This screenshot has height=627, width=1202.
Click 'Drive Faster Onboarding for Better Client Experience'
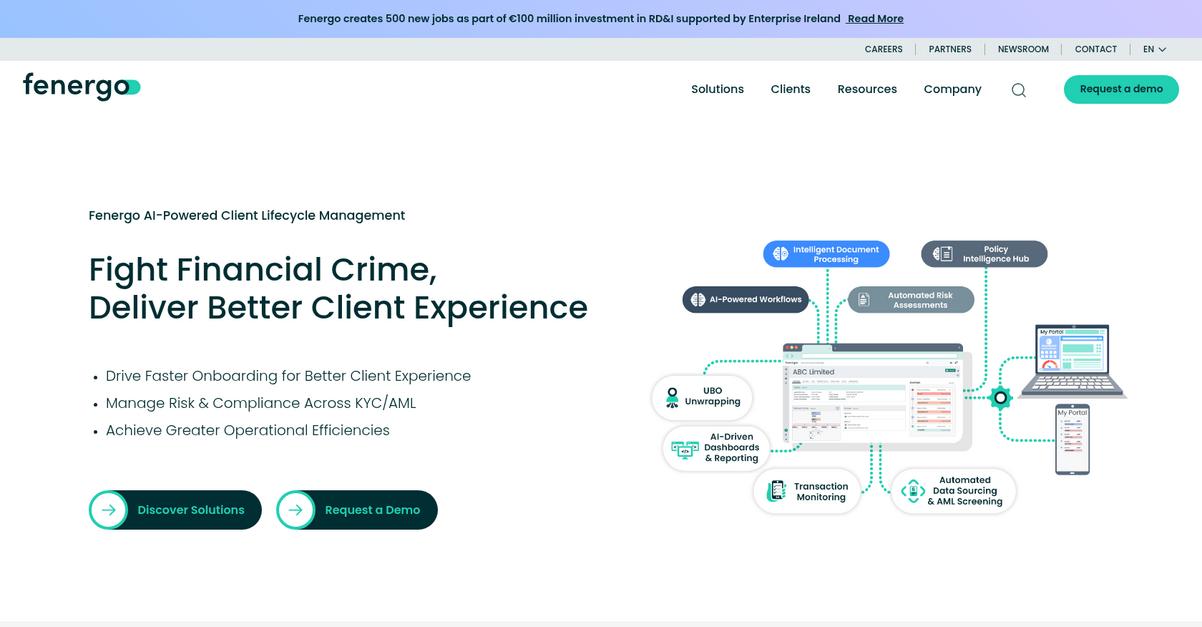pos(288,376)
